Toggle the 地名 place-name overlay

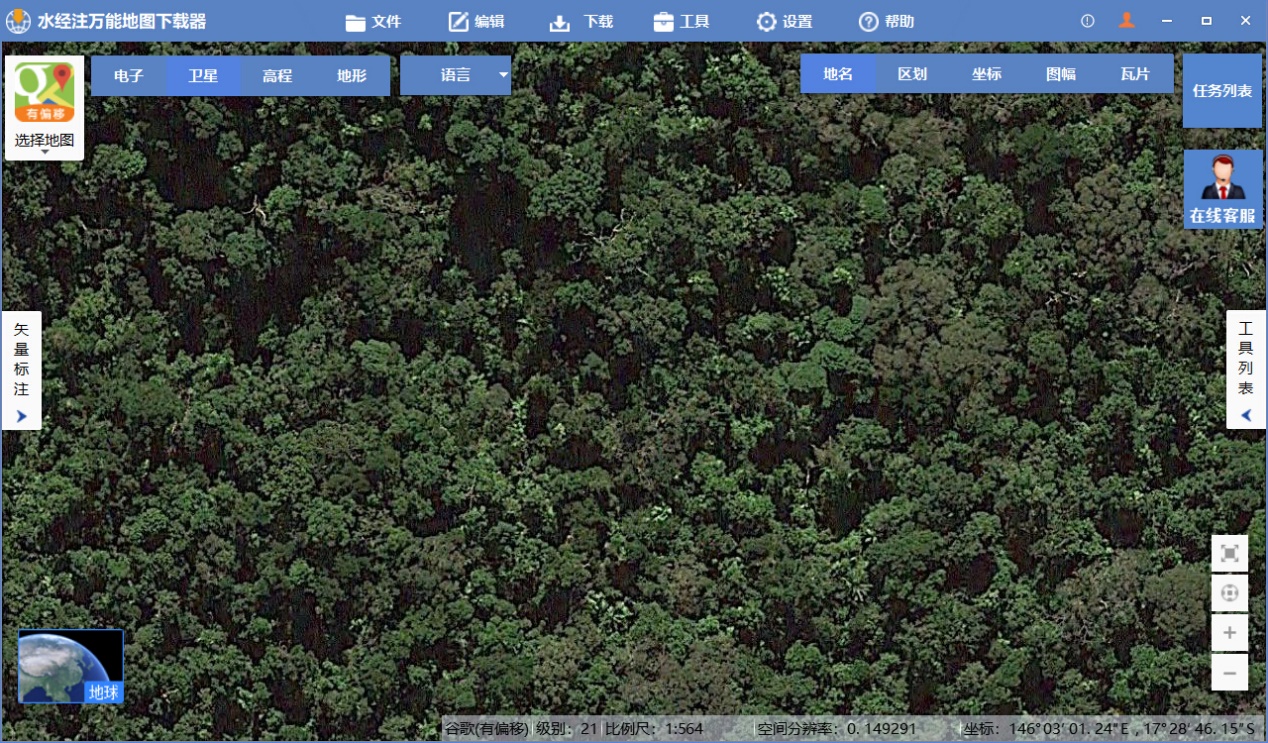pyautogui.click(x=838, y=74)
